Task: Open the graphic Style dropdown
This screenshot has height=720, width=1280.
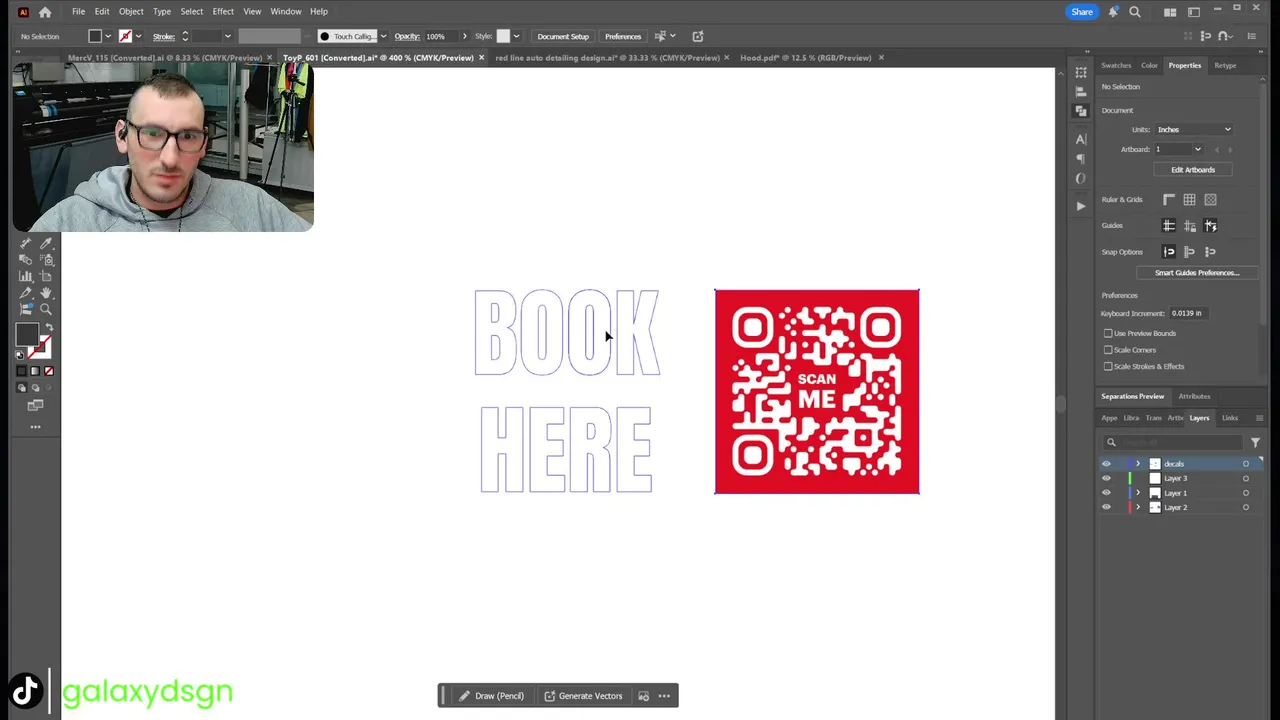Action: click(516, 36)
